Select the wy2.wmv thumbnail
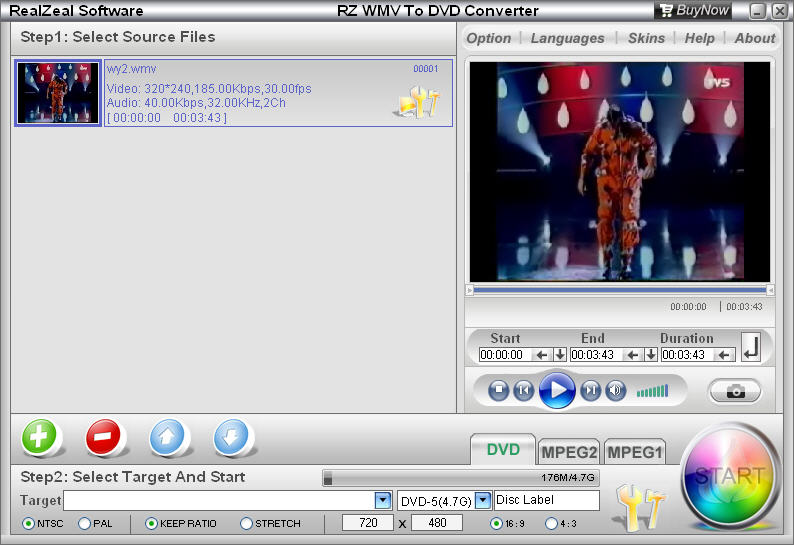Screen dimensions: 794x545 58,93
